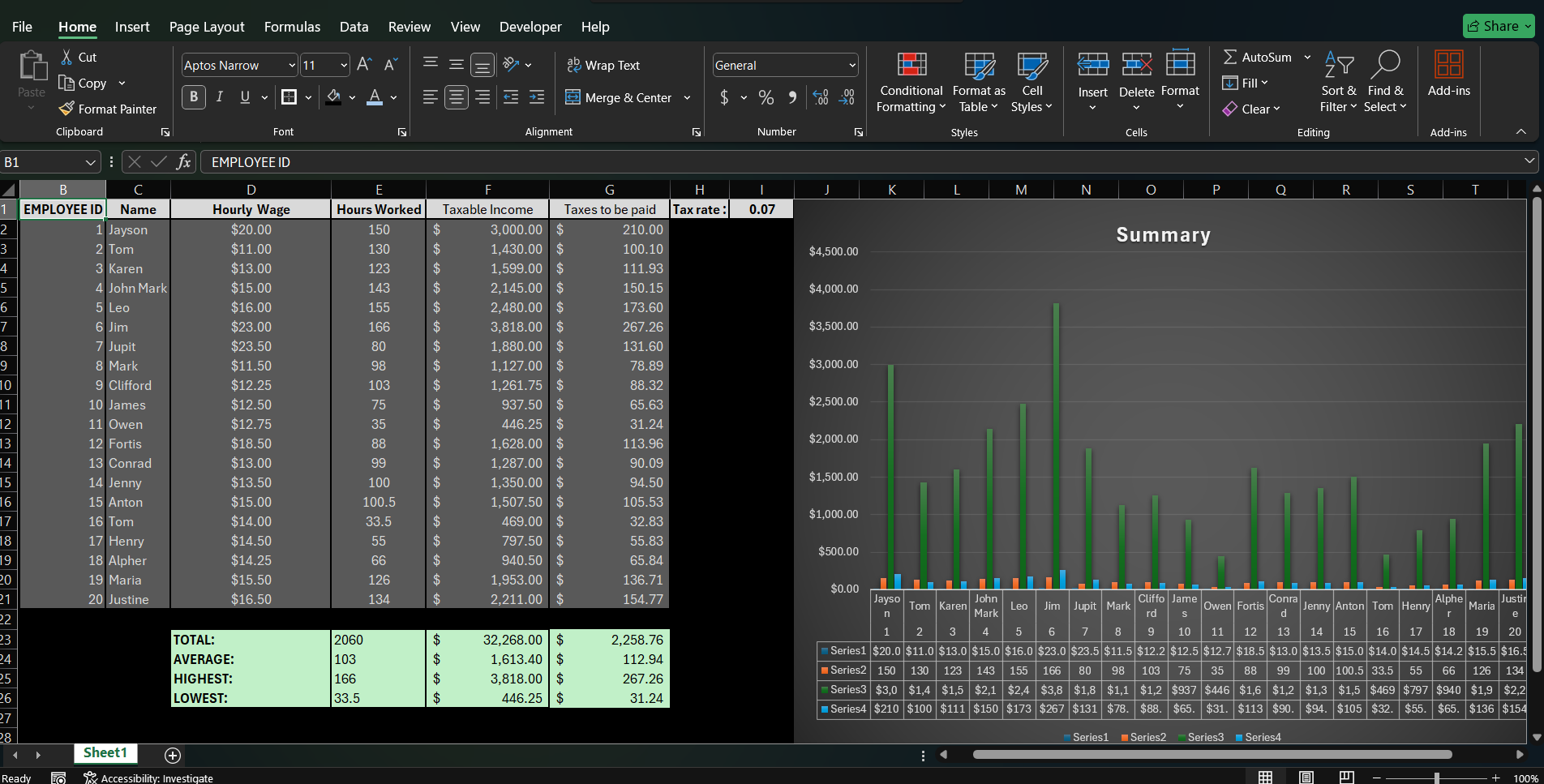Open the Formulas ribbon tab

(x=292, y=27)
